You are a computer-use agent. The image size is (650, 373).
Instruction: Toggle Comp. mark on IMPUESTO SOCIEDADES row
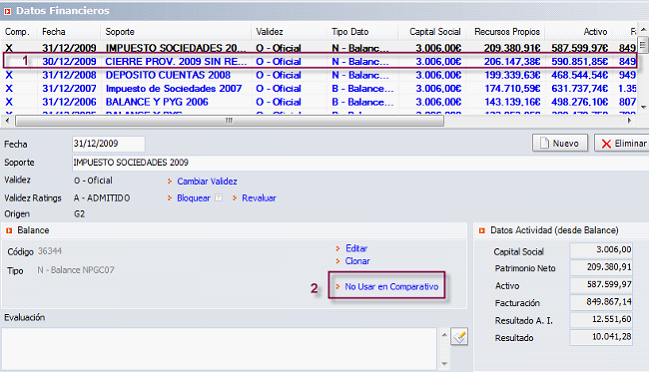(9, 48)
